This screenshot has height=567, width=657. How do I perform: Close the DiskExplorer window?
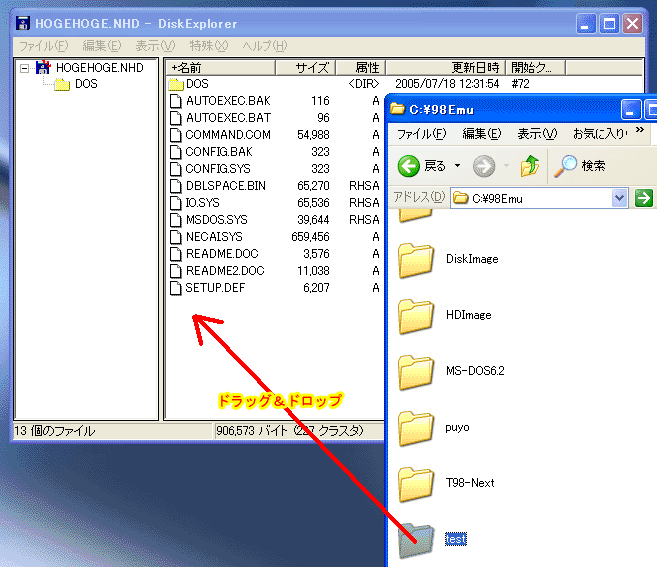632,24
